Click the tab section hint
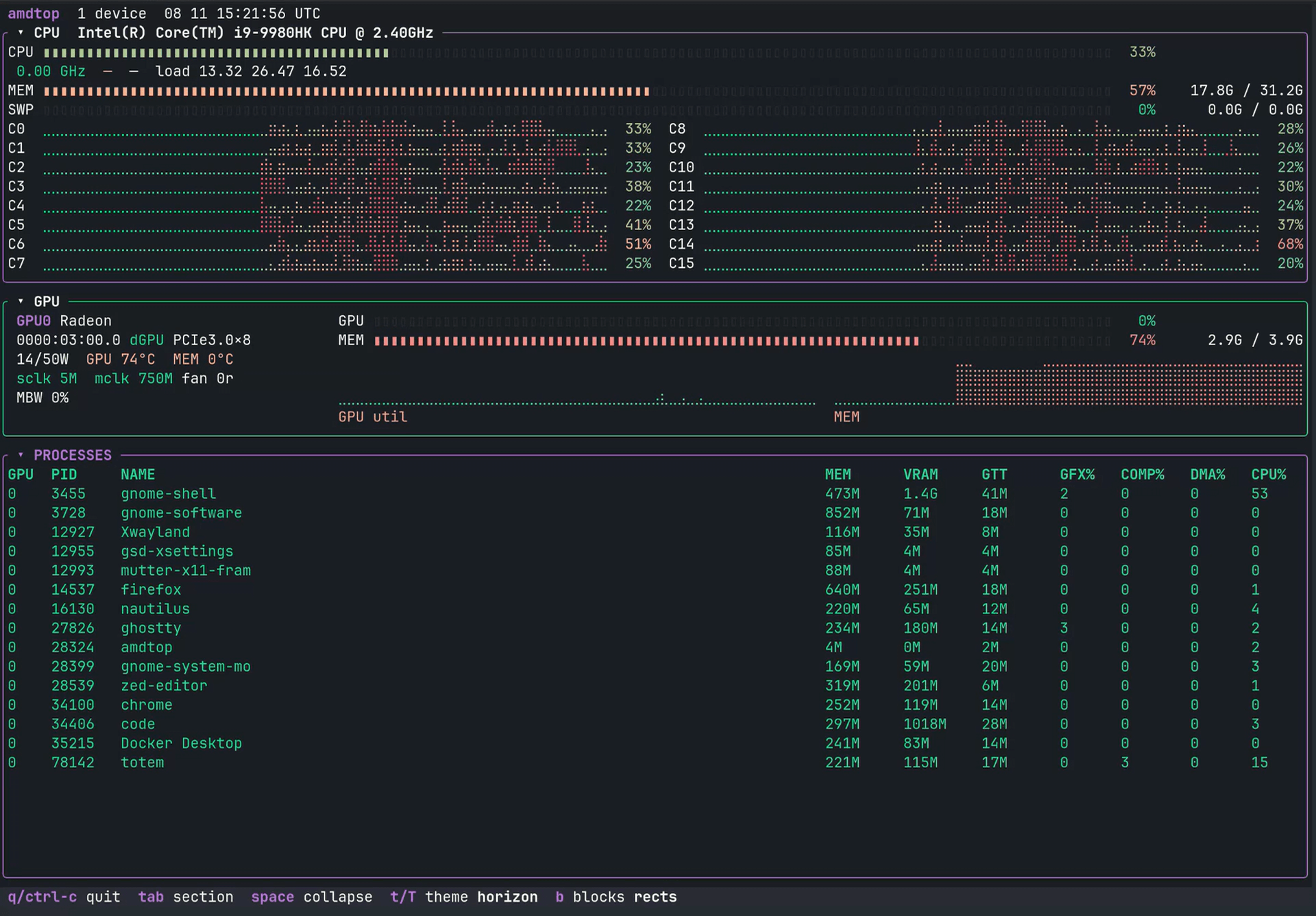 coord(186,897)
